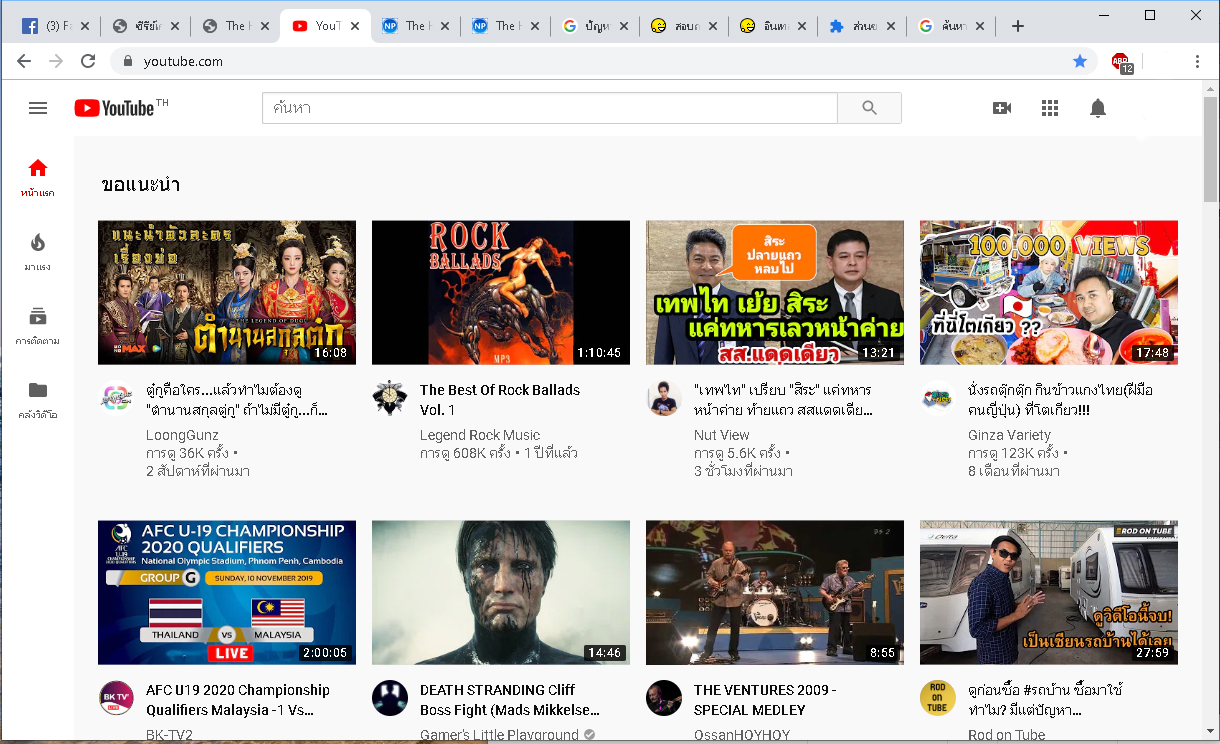Open the "เทพไท" เปรียบ "สิระ" video title
The height and width of the screenshot is (744, 1220).
point(783,400)
